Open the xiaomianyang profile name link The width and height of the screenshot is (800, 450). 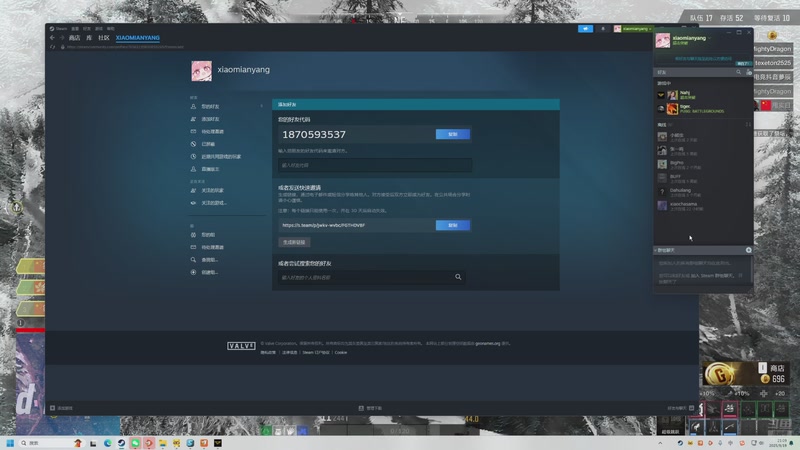tap(243, 69)
